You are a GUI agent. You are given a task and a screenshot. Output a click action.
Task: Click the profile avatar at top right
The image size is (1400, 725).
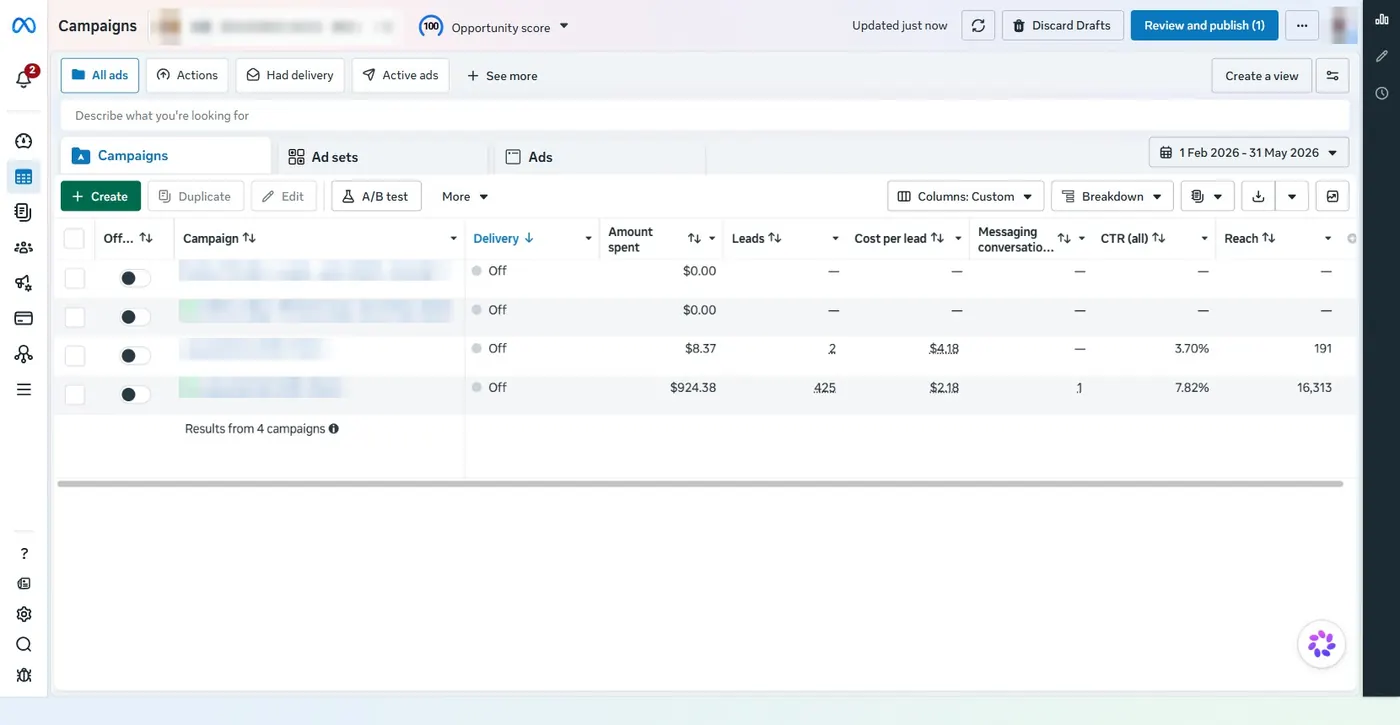click(x=1343, y=26)
